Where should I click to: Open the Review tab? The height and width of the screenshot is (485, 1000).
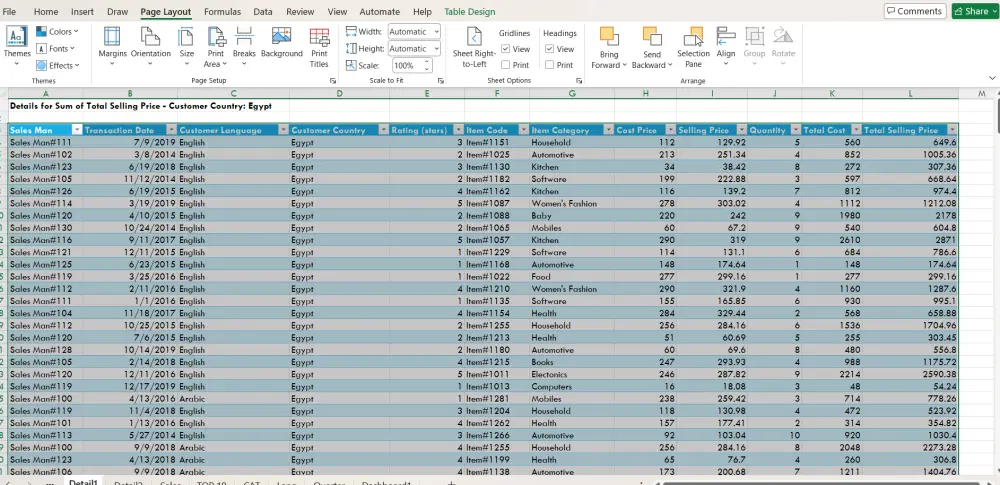300,11
